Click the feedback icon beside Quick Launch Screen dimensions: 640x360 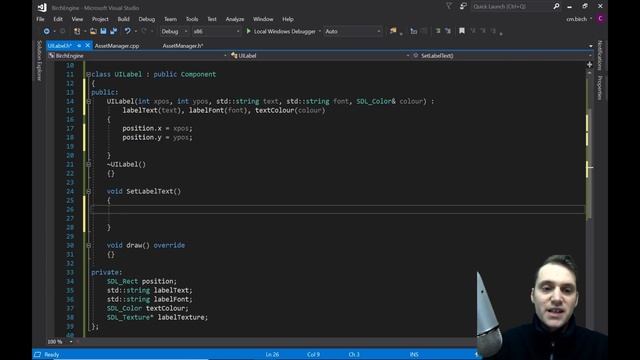pos(463,6)
